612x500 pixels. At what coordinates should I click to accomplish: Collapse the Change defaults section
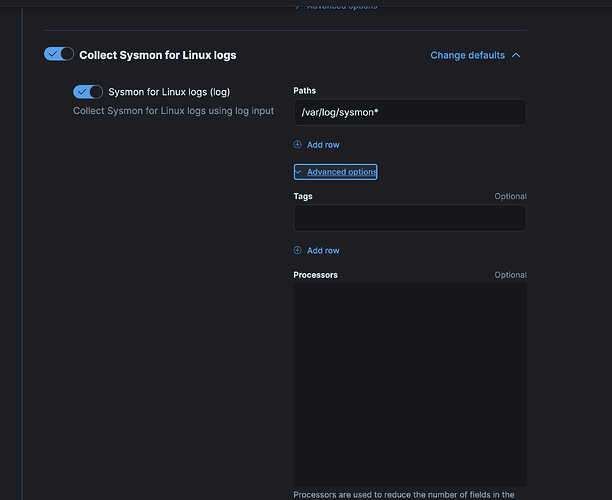point(475,55)
